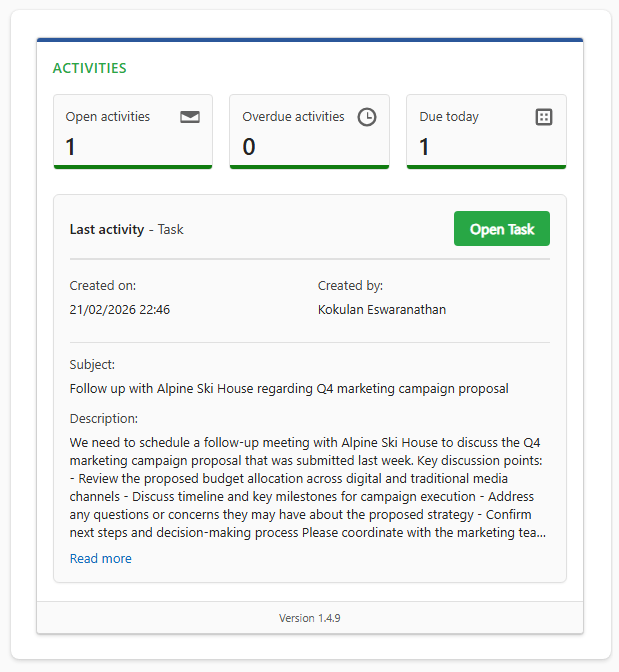This screenshot has height=672, width=619.
Task: Click the Created by label
Action: pos(350,285)
